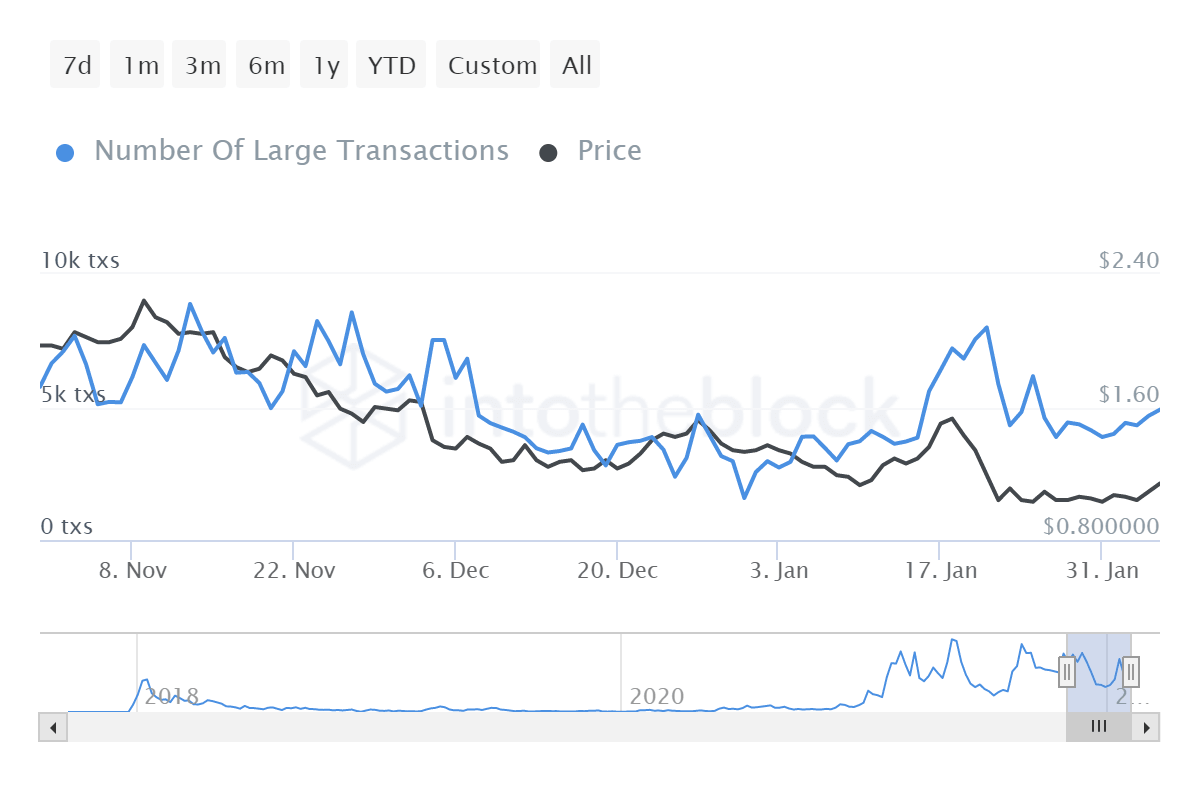Click the pan grip on the bottom scrollbar

(1100, 727)
